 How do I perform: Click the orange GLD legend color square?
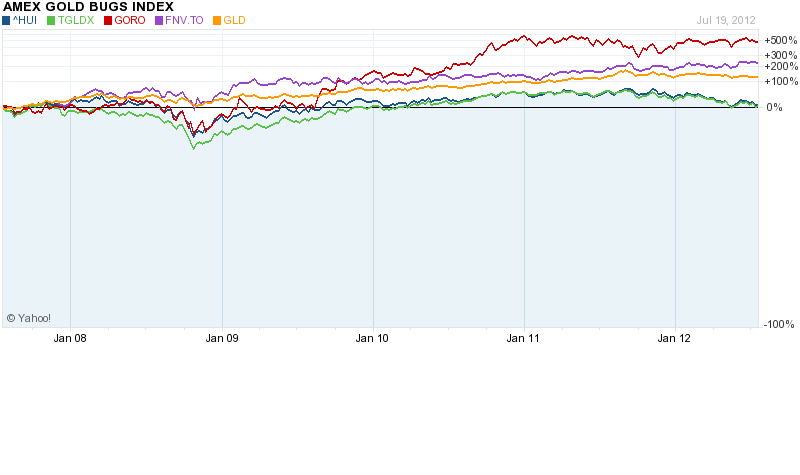tap(217, 21)
